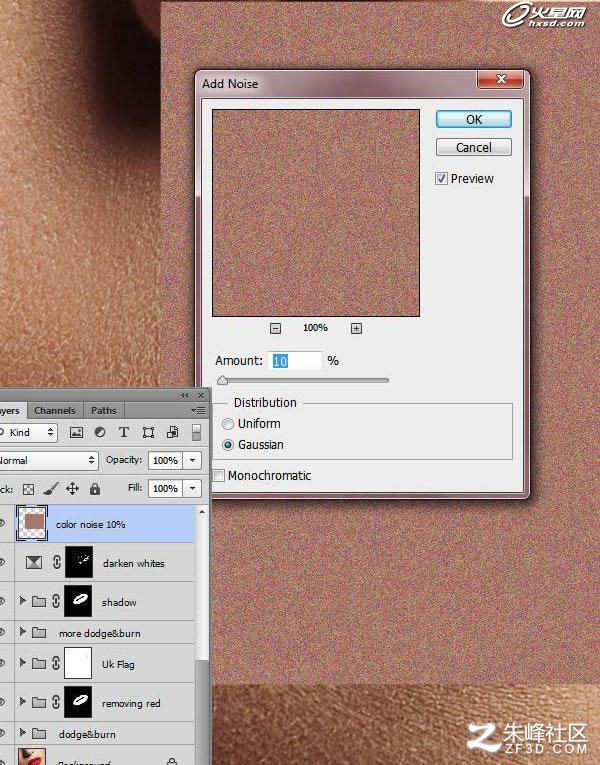Expand the removing red group
600x765 pixels.
22,701
